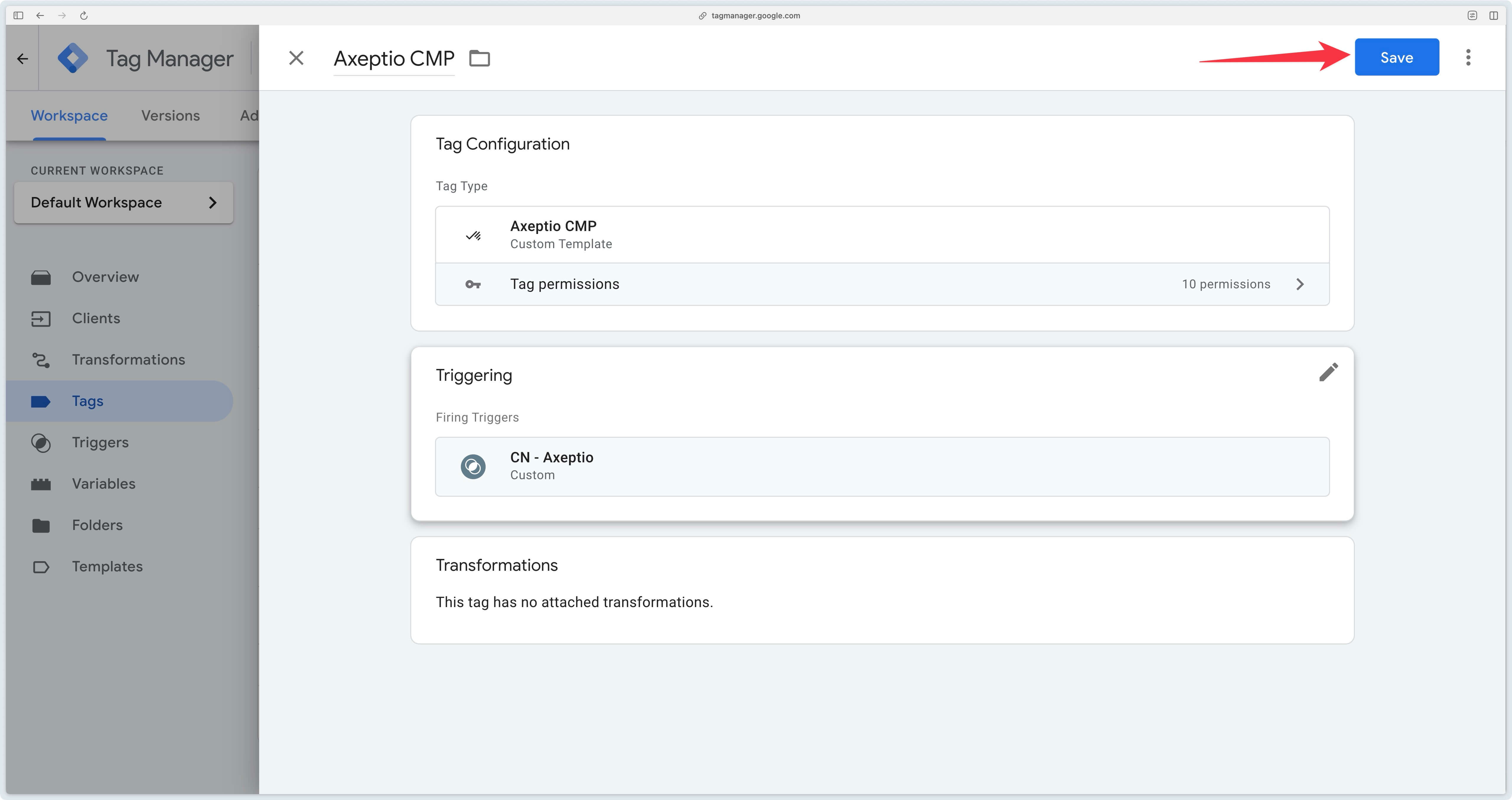Viewport: 1512px width, 800px height.
Task: Switch to the Workspace tab
Action: (69, 116)
